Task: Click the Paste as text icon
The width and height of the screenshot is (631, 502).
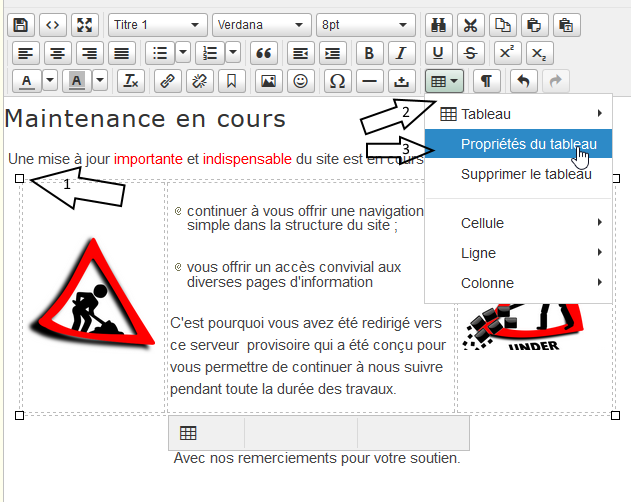Action: click(x=566, y=25)
